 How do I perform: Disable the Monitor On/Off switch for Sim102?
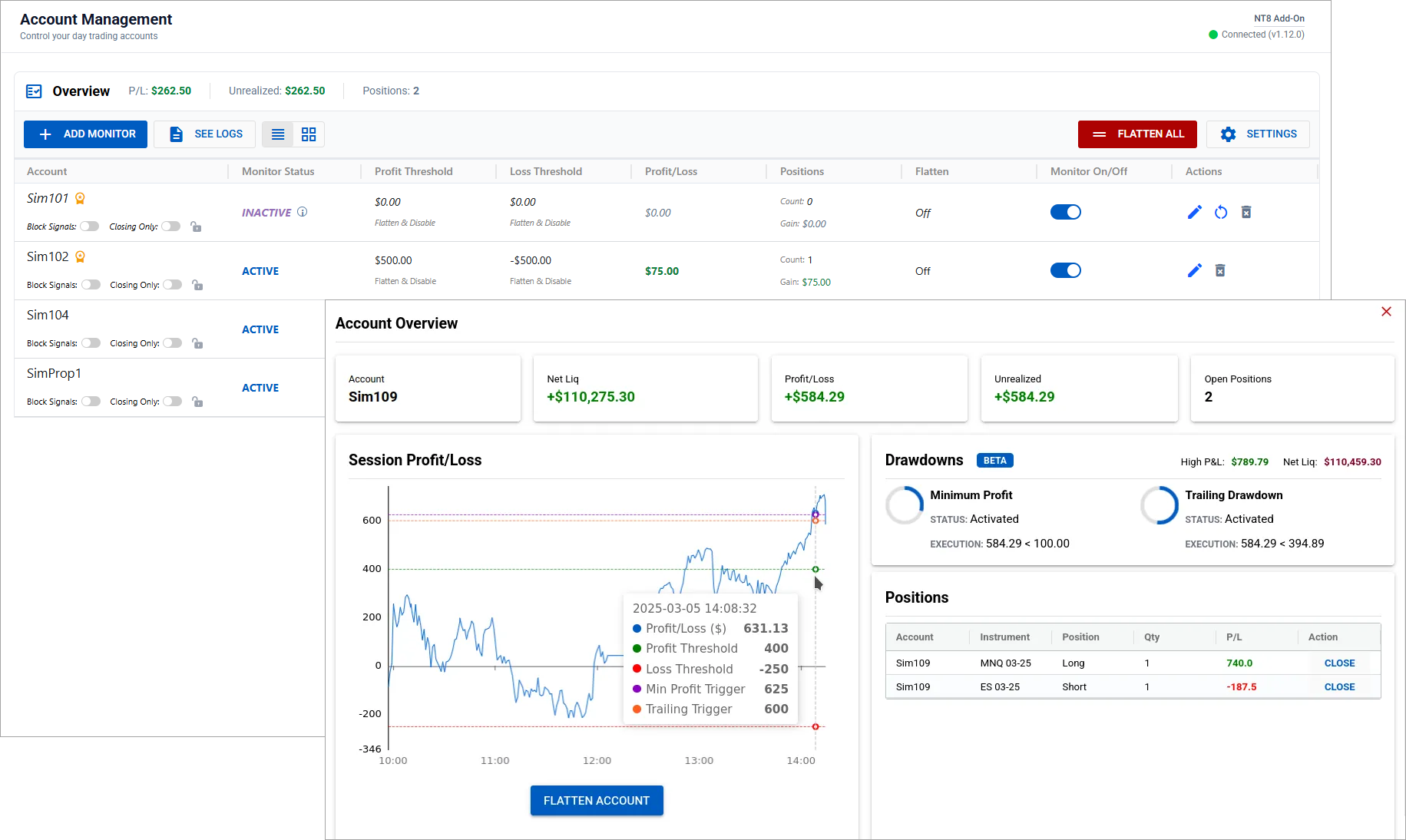1065,270
